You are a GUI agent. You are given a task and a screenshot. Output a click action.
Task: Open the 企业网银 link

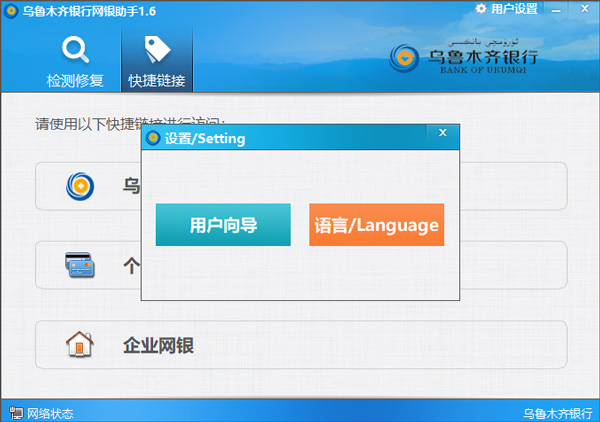point(301,345)
